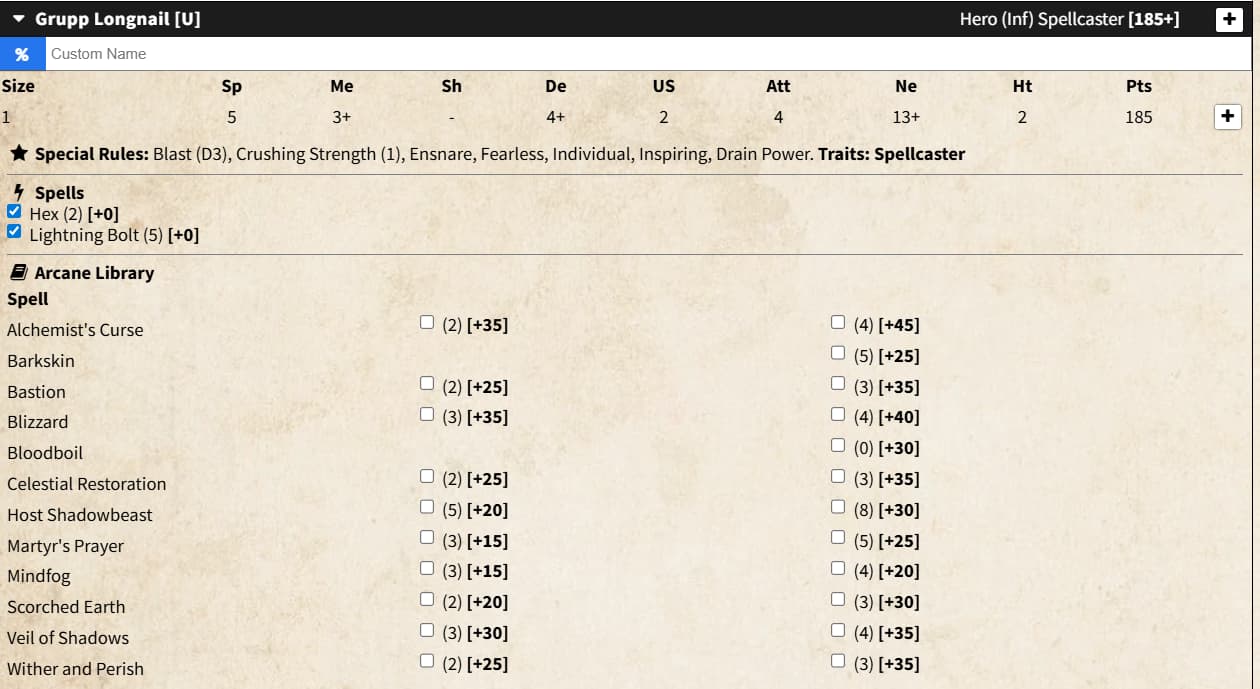Click the star icon next to Special Rules
Screen dimensions: 1260x689
click(18, 154)
